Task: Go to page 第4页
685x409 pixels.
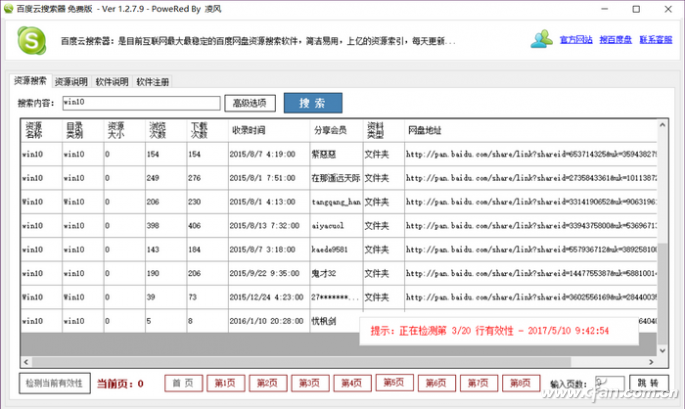Action: (353, 383)
